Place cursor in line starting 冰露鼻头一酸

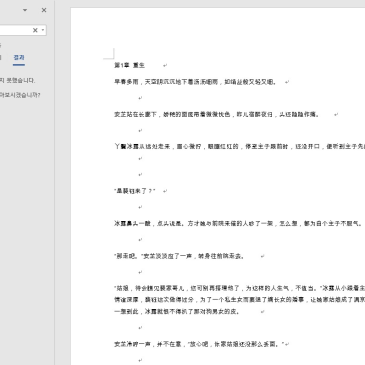tap(238, 223)
